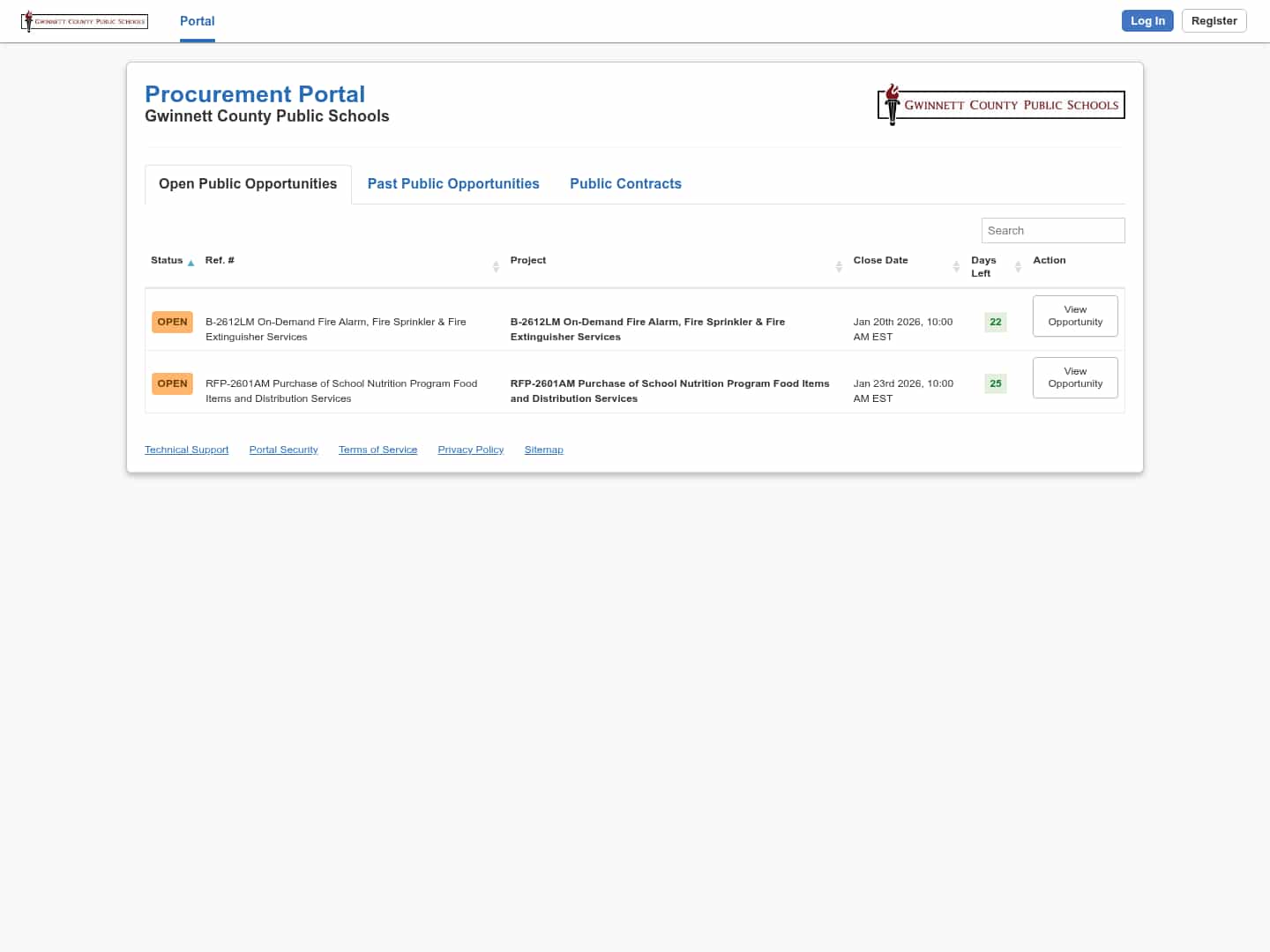Switch to Past Public Opportunities tab
Screen dimensions: 1270x952
(453, 183)
